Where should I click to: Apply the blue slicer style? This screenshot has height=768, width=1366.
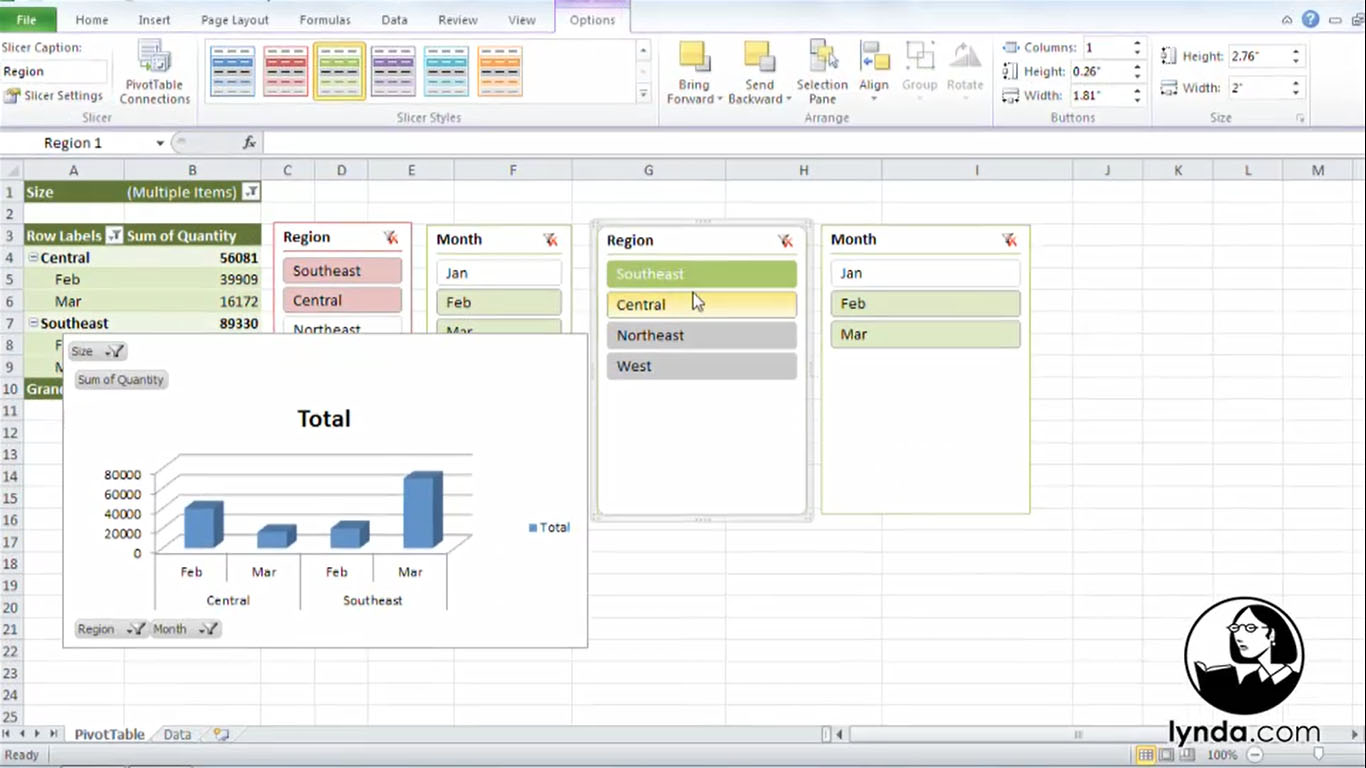click(232, 71)
